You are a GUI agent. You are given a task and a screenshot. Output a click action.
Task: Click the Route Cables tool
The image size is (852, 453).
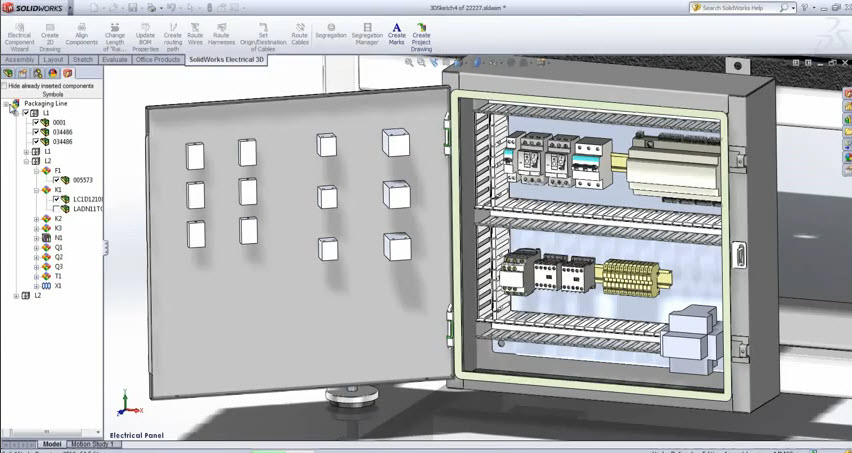tap(299, 36)
